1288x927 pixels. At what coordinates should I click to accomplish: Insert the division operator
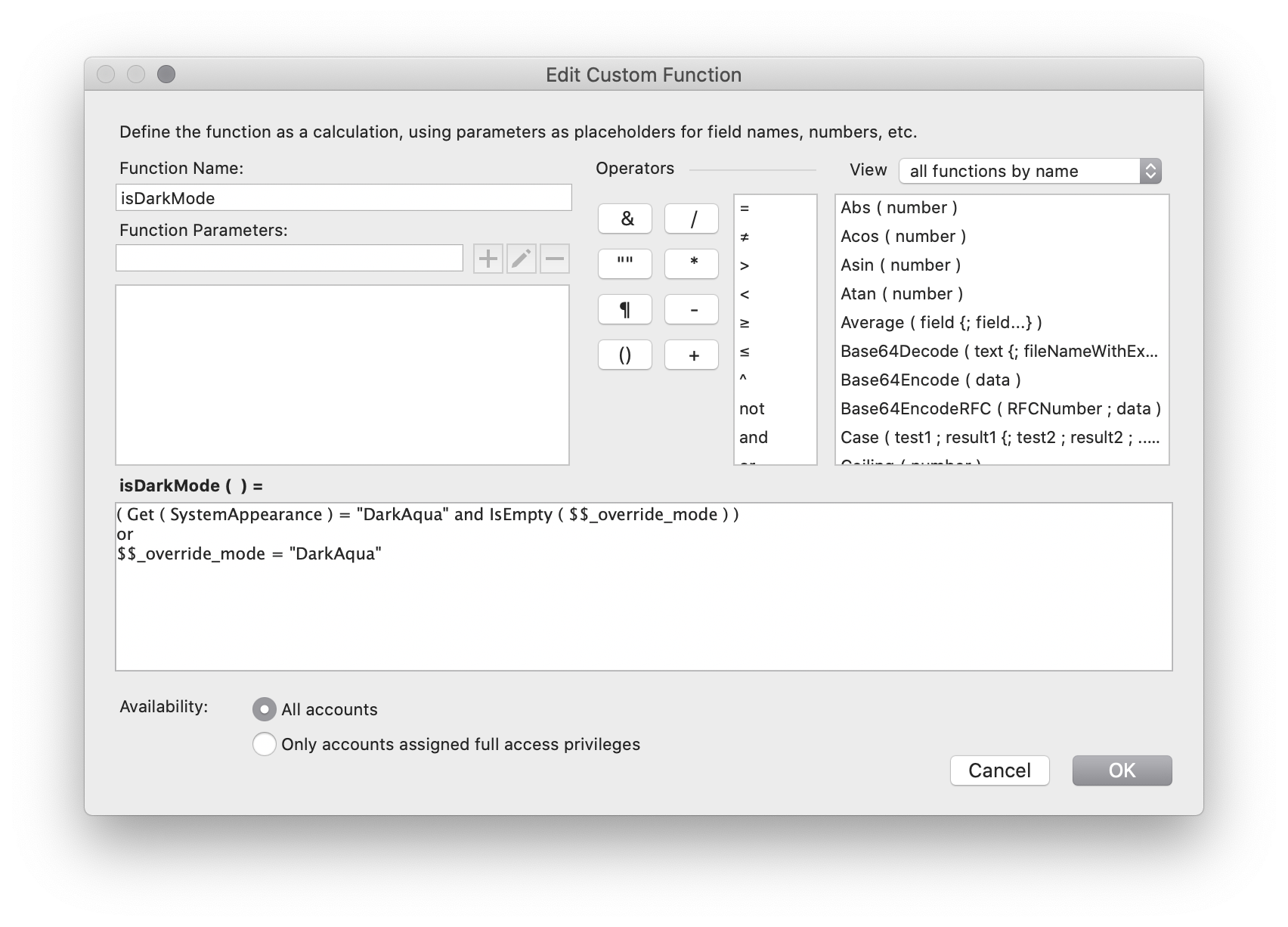click(x=691, y=219)
